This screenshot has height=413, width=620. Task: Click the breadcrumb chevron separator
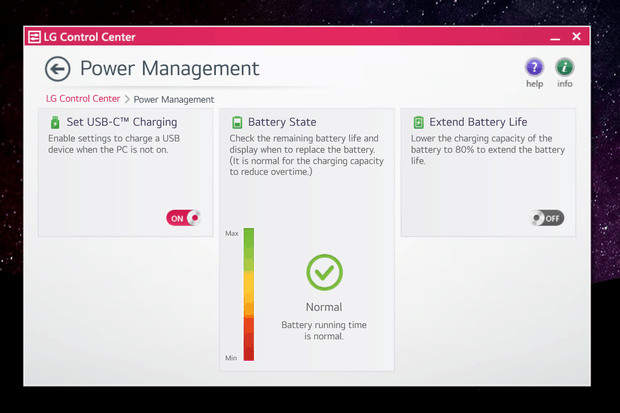127,99
